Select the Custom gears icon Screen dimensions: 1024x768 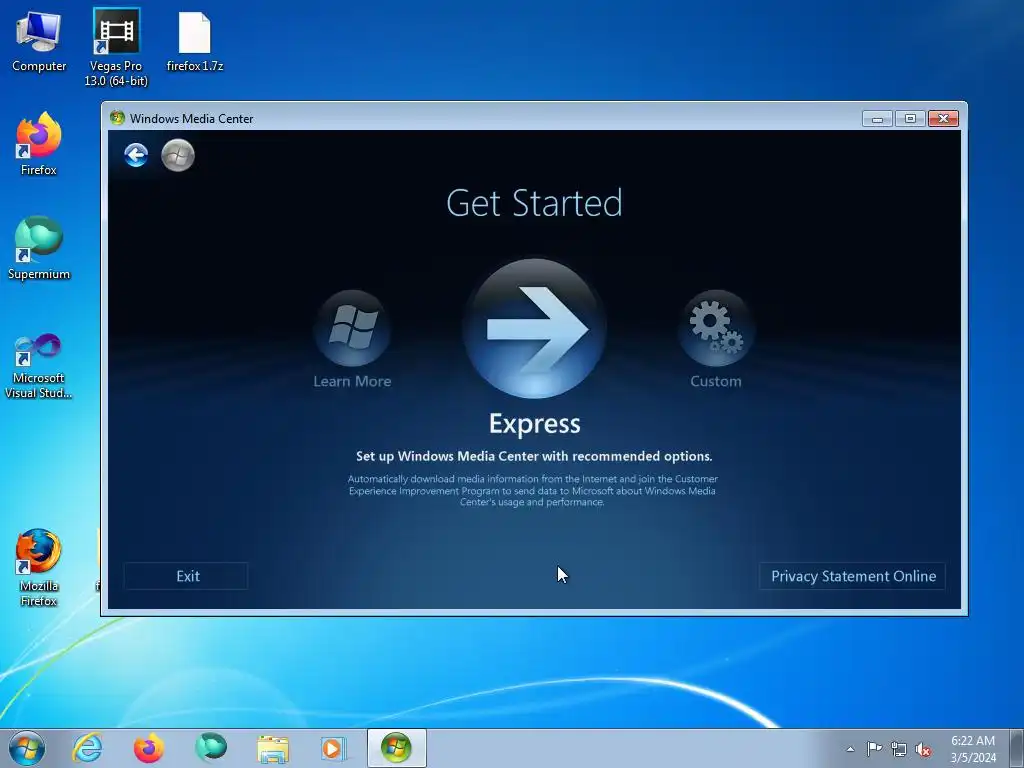[716, 328]
